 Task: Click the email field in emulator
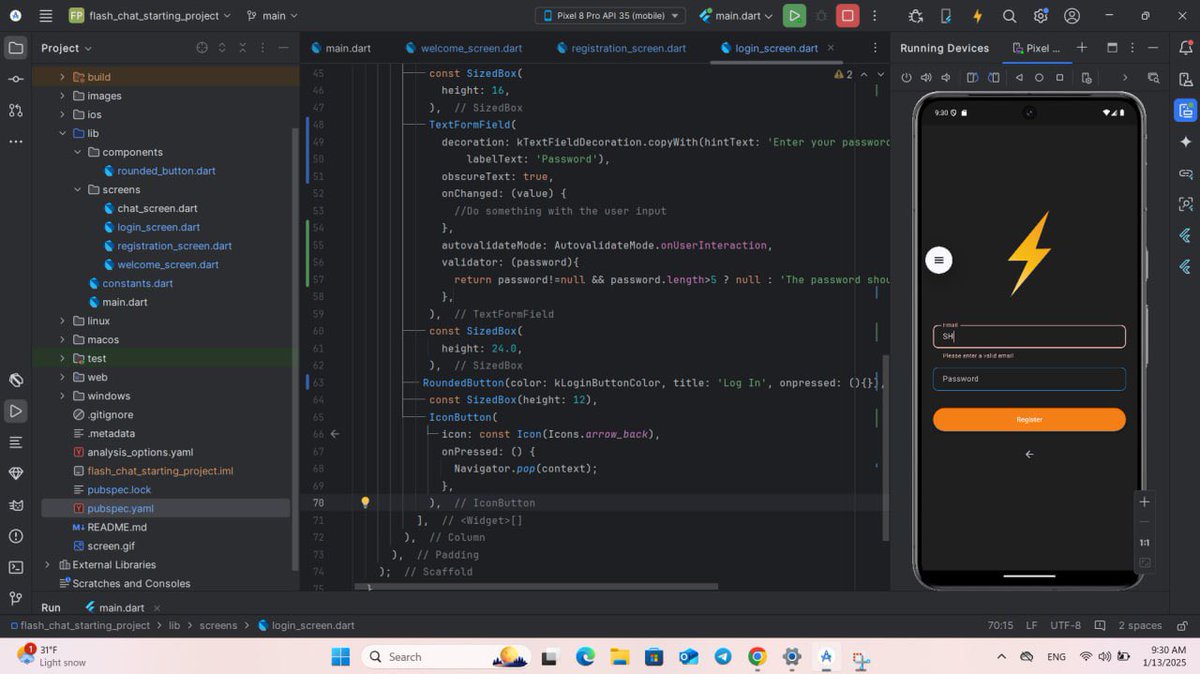[1029, 337]
